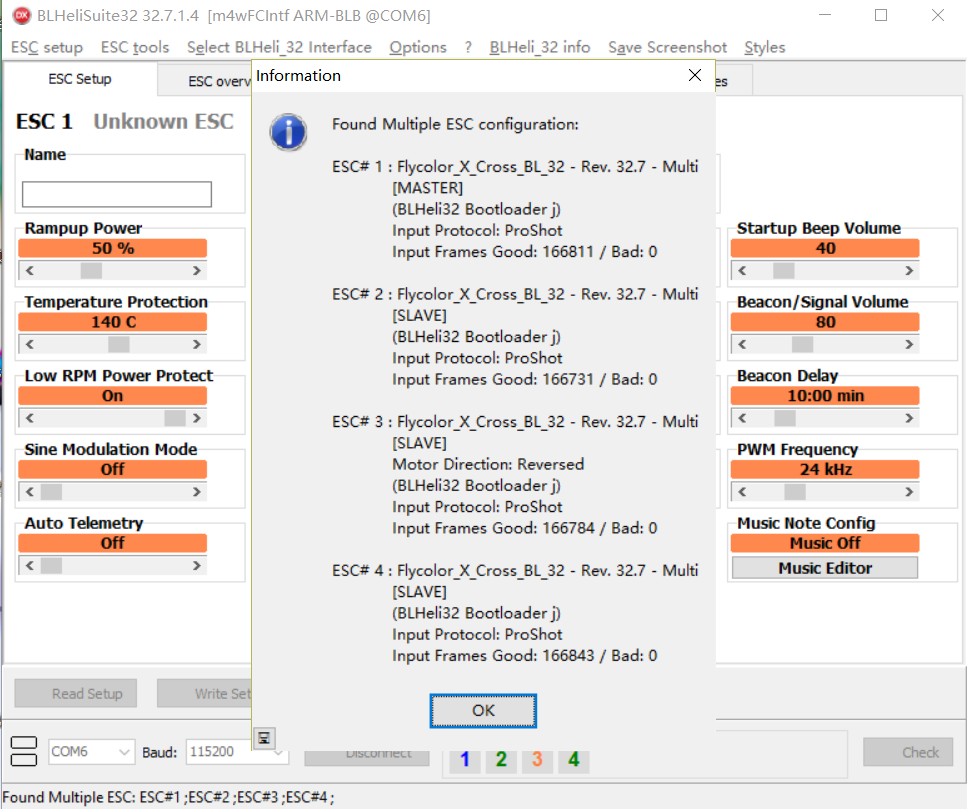Open the ESC setup menu

pos(47,47)
